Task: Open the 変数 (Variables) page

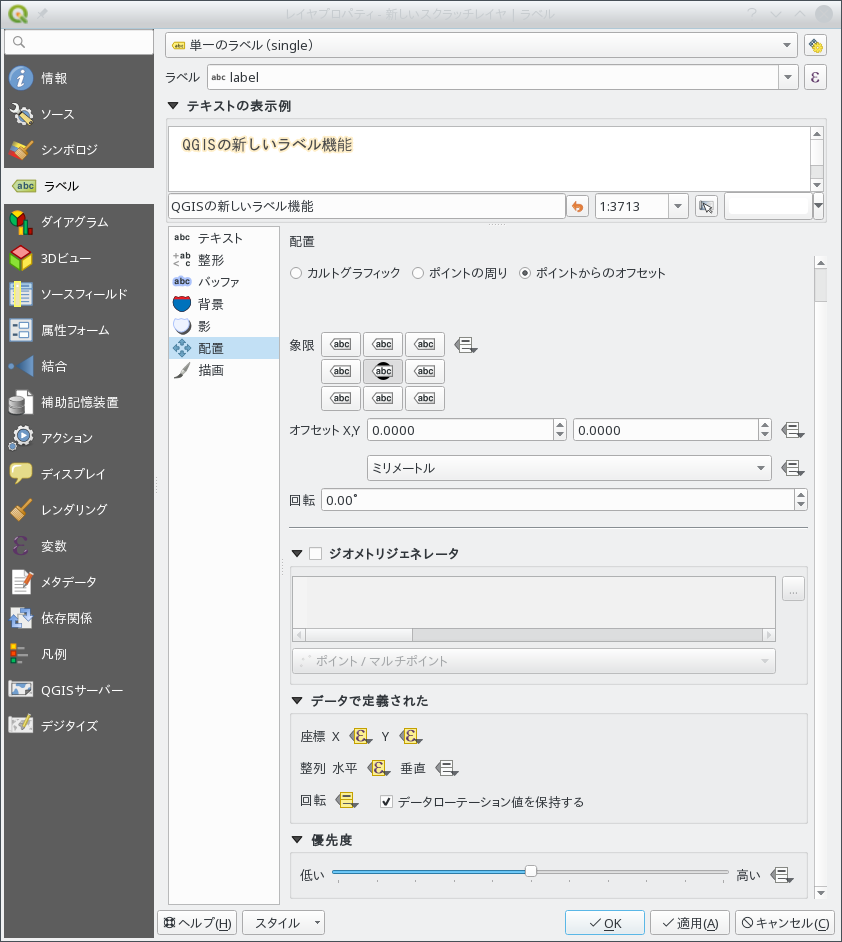Action: point(79,545)
